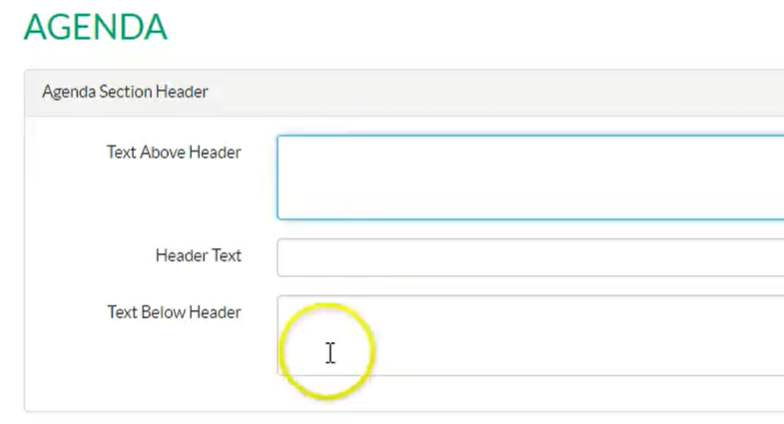The height and width of the screenshot is (424, 784).
Task: Click into the Text Above Header textarea
Action: pos(530,177)
